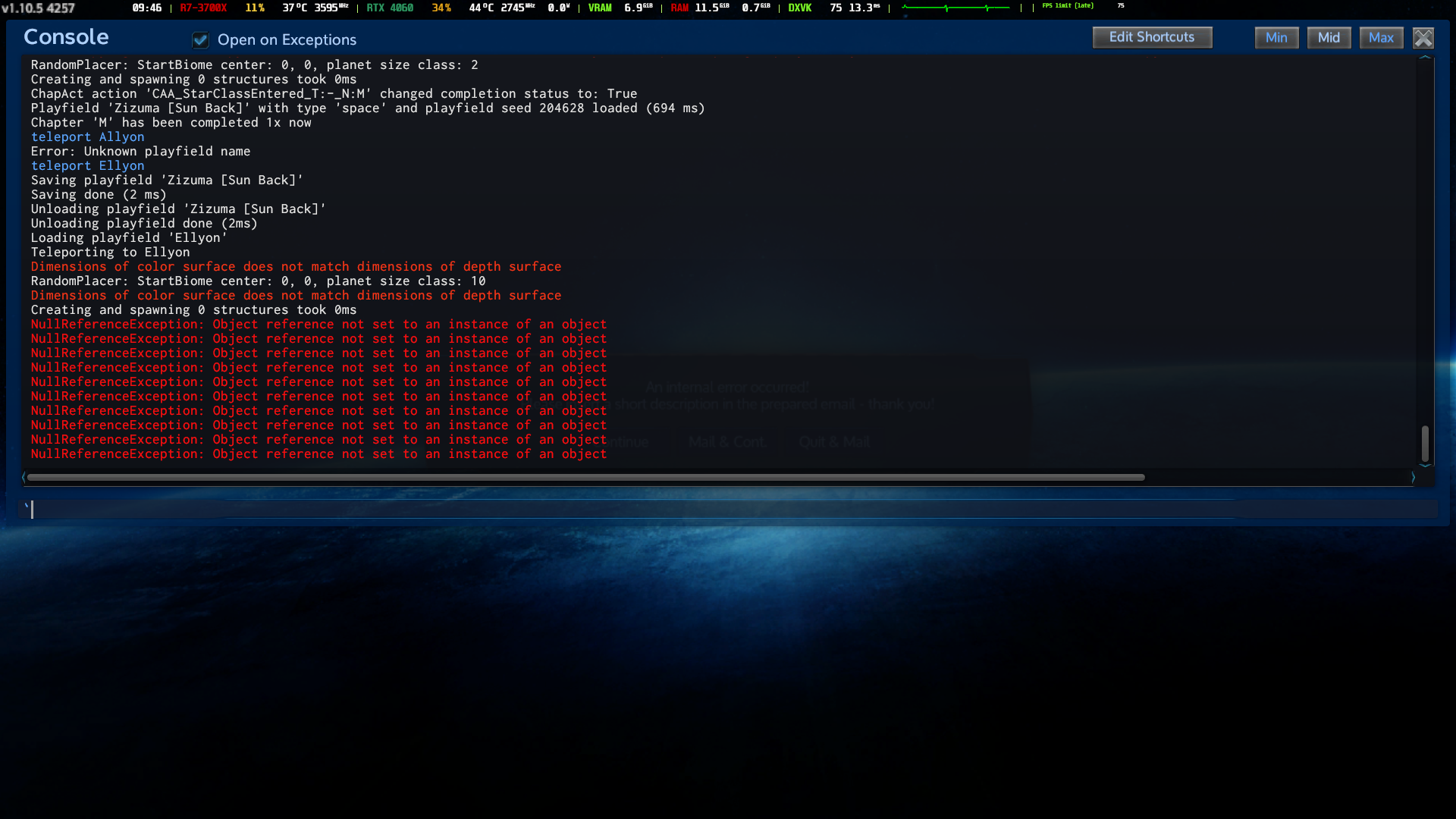Image resolution: width=1456 pixels, height=819 pixels.
Task: Close the Console with the X icon
Action: point(1423,38)
